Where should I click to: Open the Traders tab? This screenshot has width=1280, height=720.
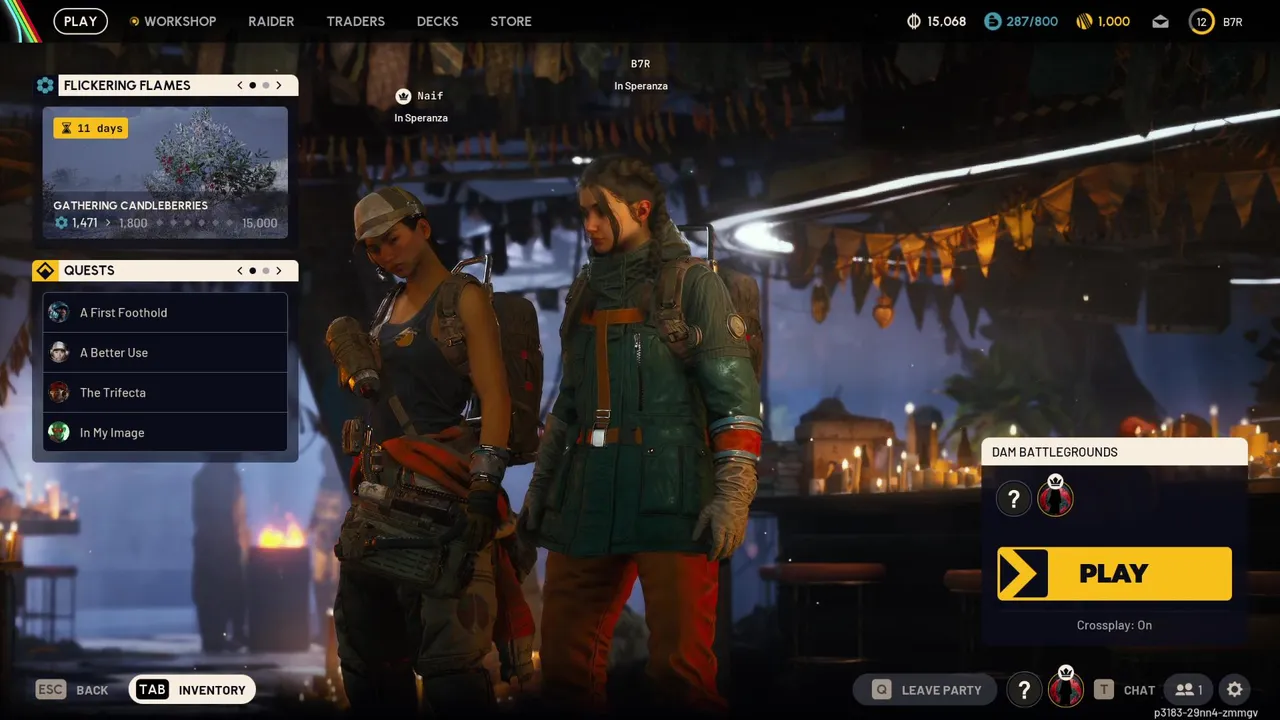[355, 21]
